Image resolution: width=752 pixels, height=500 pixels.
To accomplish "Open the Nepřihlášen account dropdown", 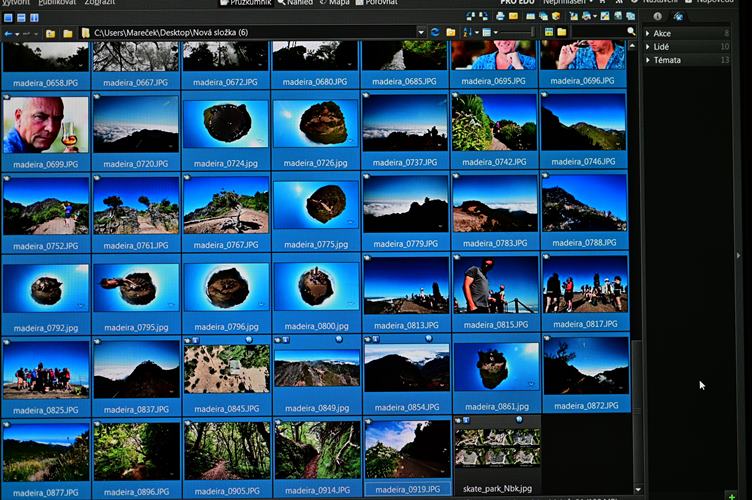I will [x=568, y=2].
